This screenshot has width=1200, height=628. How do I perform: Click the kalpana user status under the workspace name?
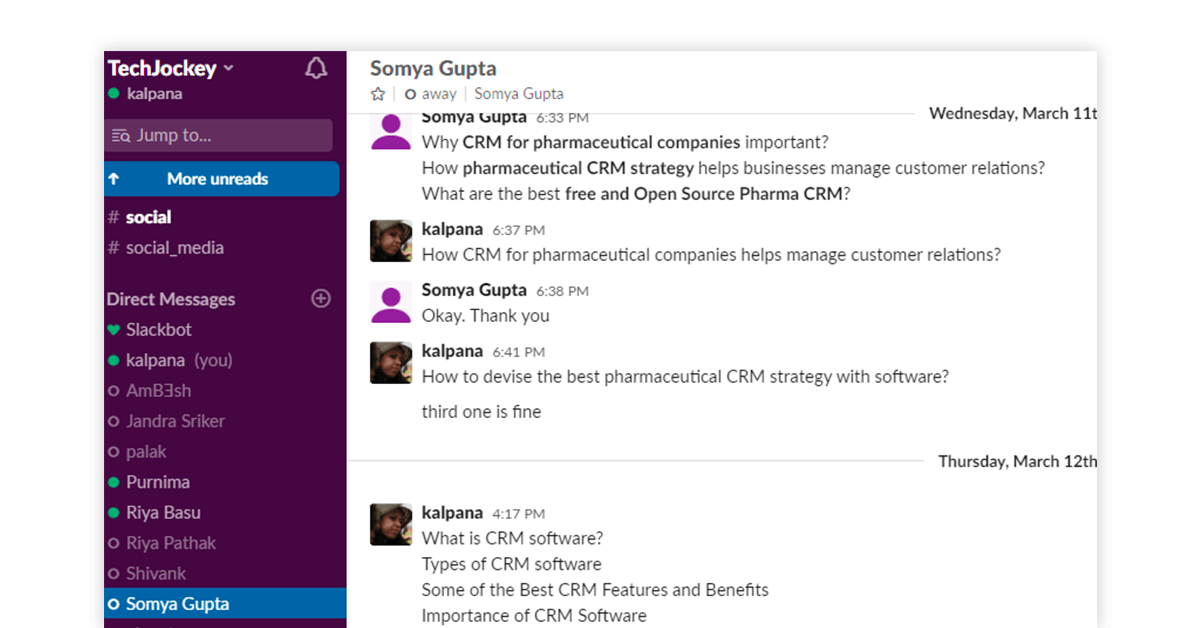[145, 94]
